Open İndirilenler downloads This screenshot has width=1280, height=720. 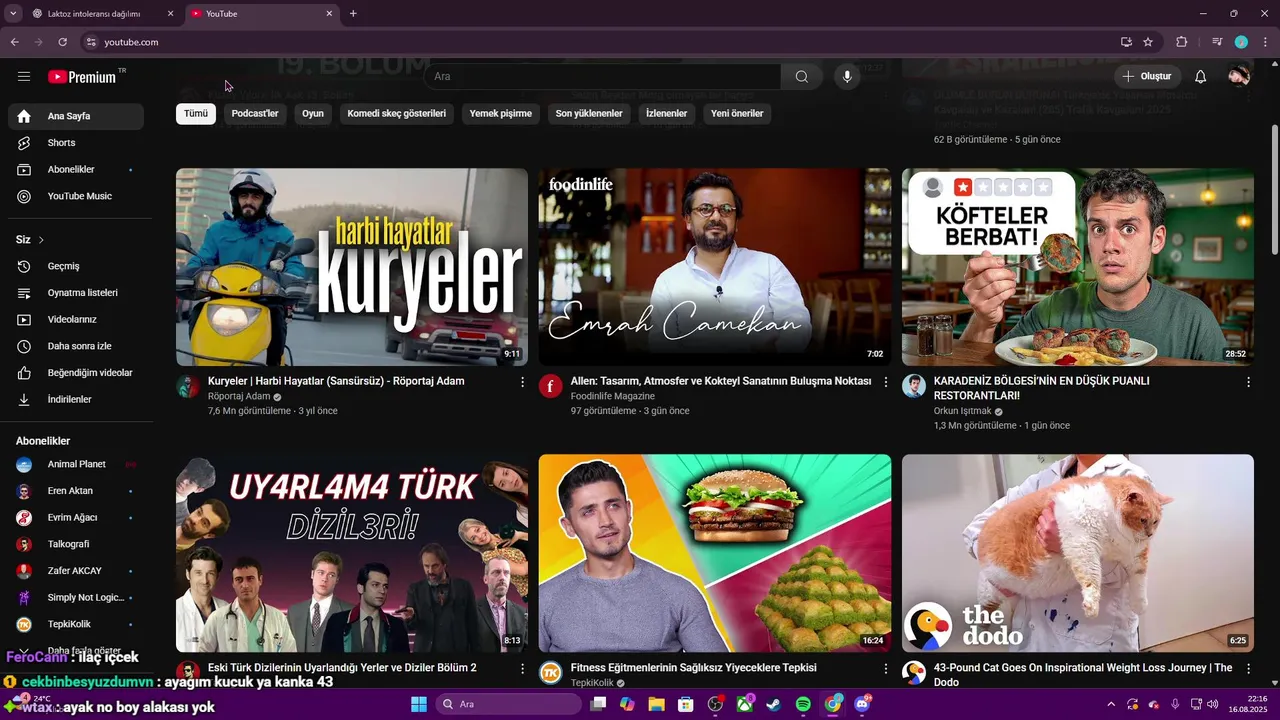pos(76,399)
